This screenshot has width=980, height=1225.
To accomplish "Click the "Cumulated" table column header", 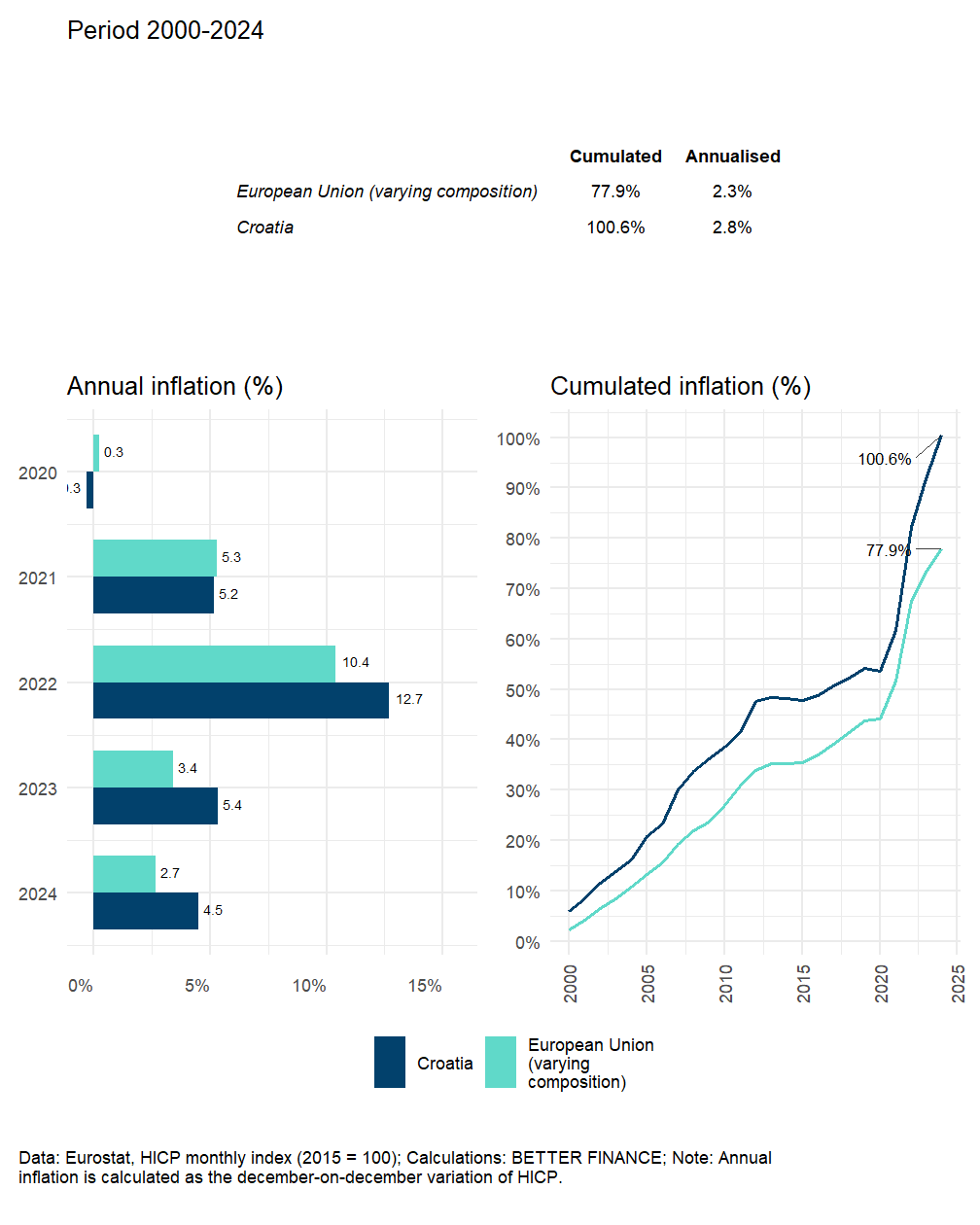I will [615, 157].
